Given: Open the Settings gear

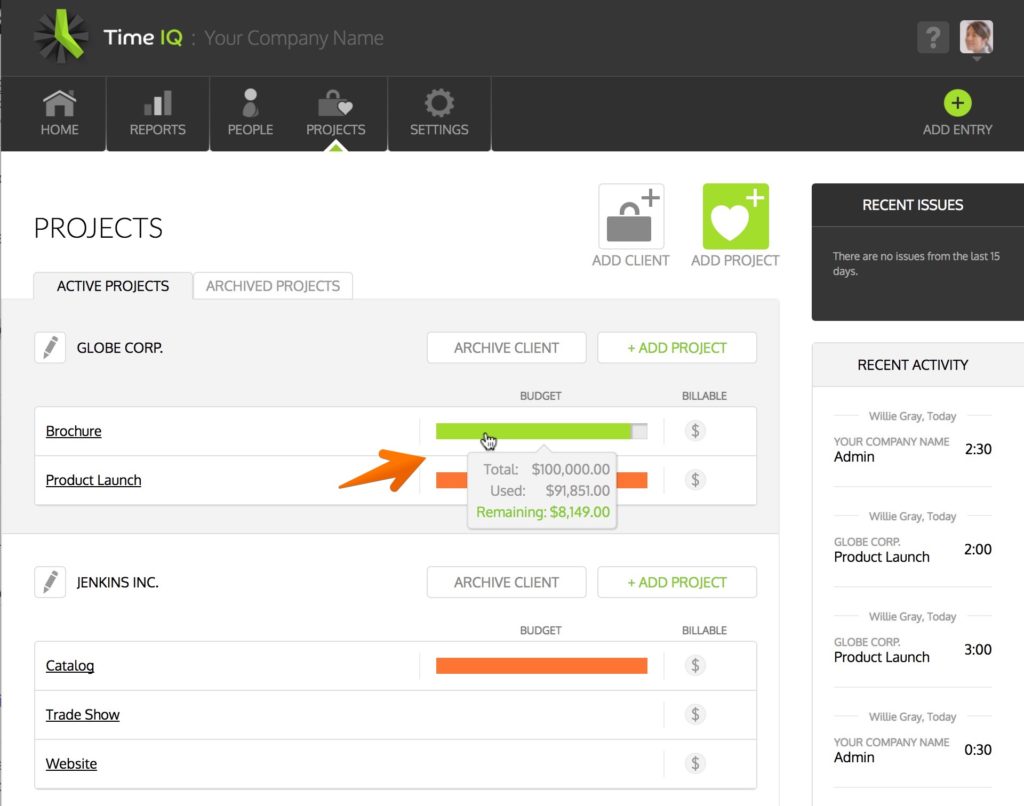Looking at the screenshot, I should 439,113.
